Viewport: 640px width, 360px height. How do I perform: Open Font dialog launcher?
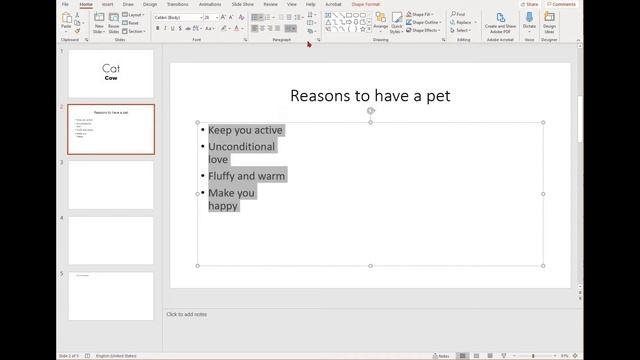click(245, 40)
